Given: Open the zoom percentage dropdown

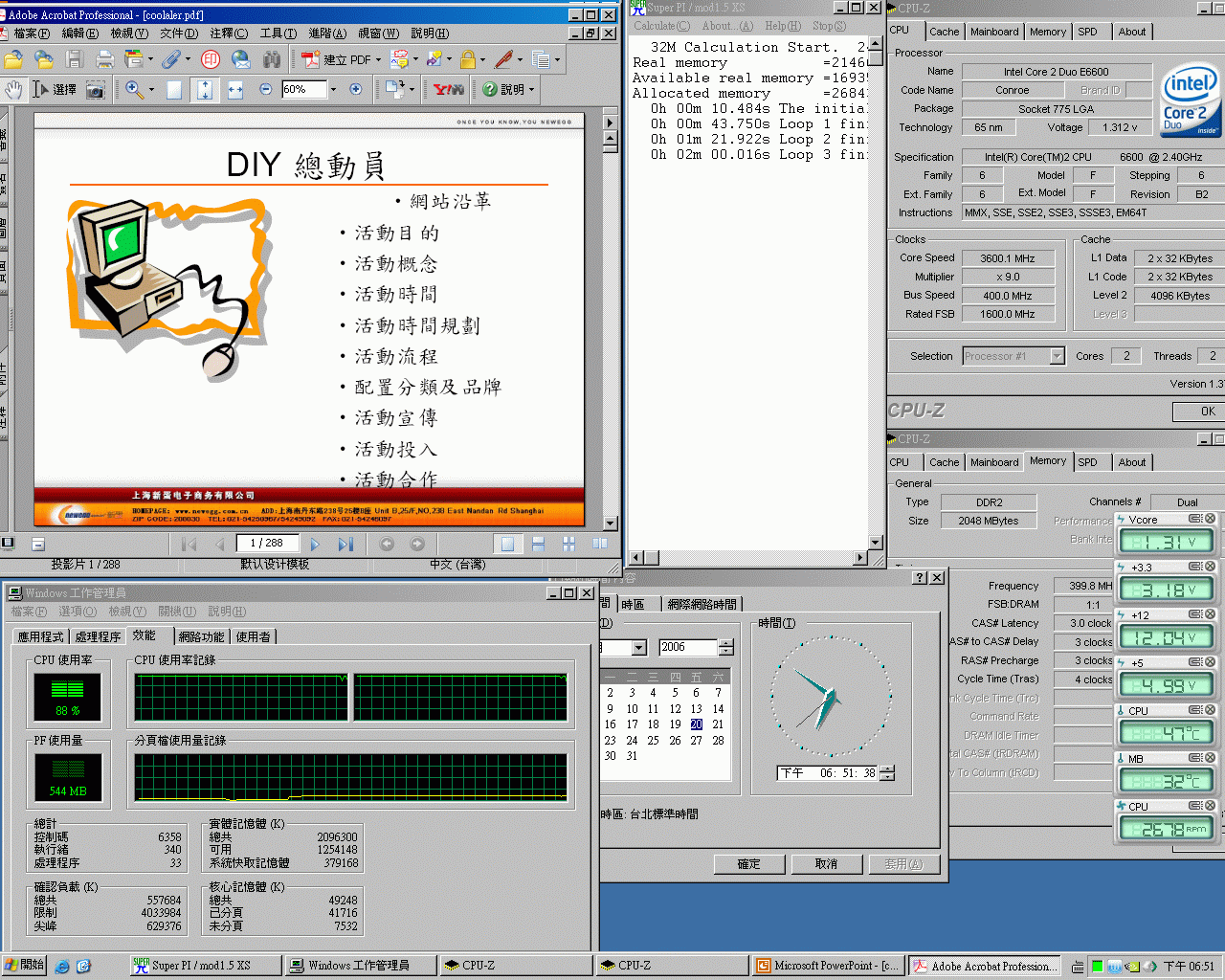Looking at the screenshot, I should 333,89.
